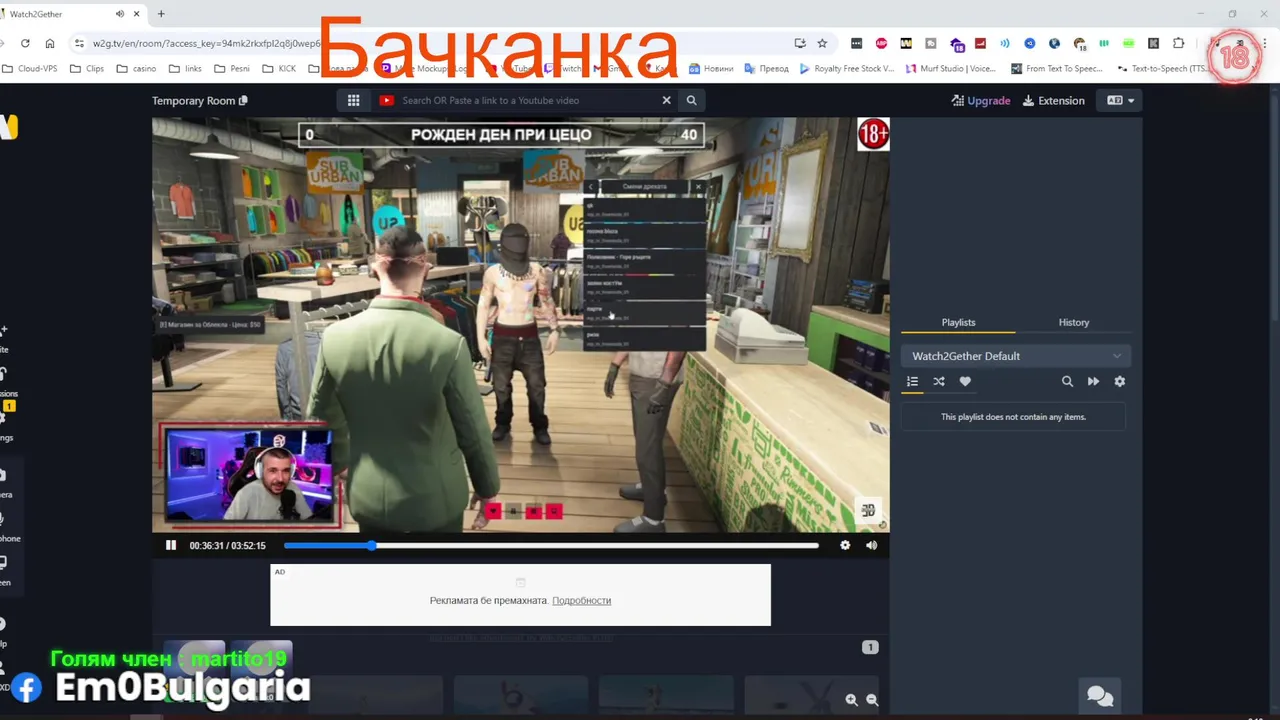Click the Temporary Room title
This screenshot has height=720, width=1280.
pyautogui.click(x=193, y=100)
